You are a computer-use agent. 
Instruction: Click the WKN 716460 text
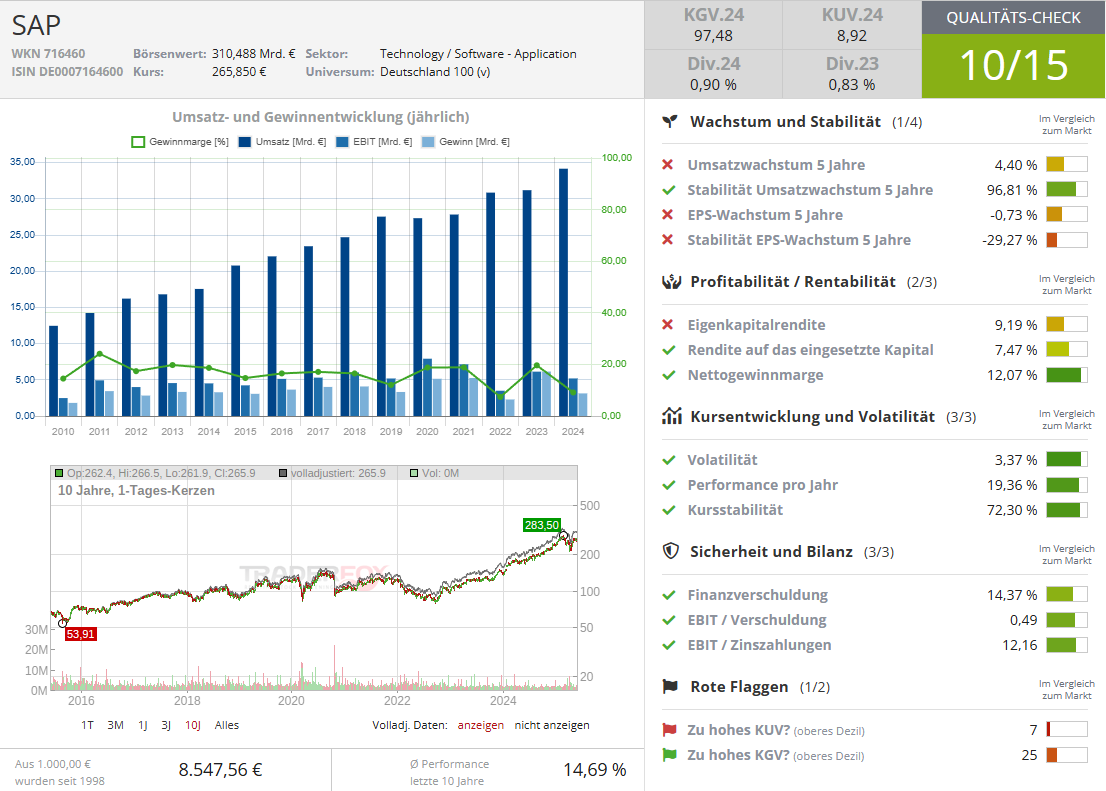(x=48, y=54)
